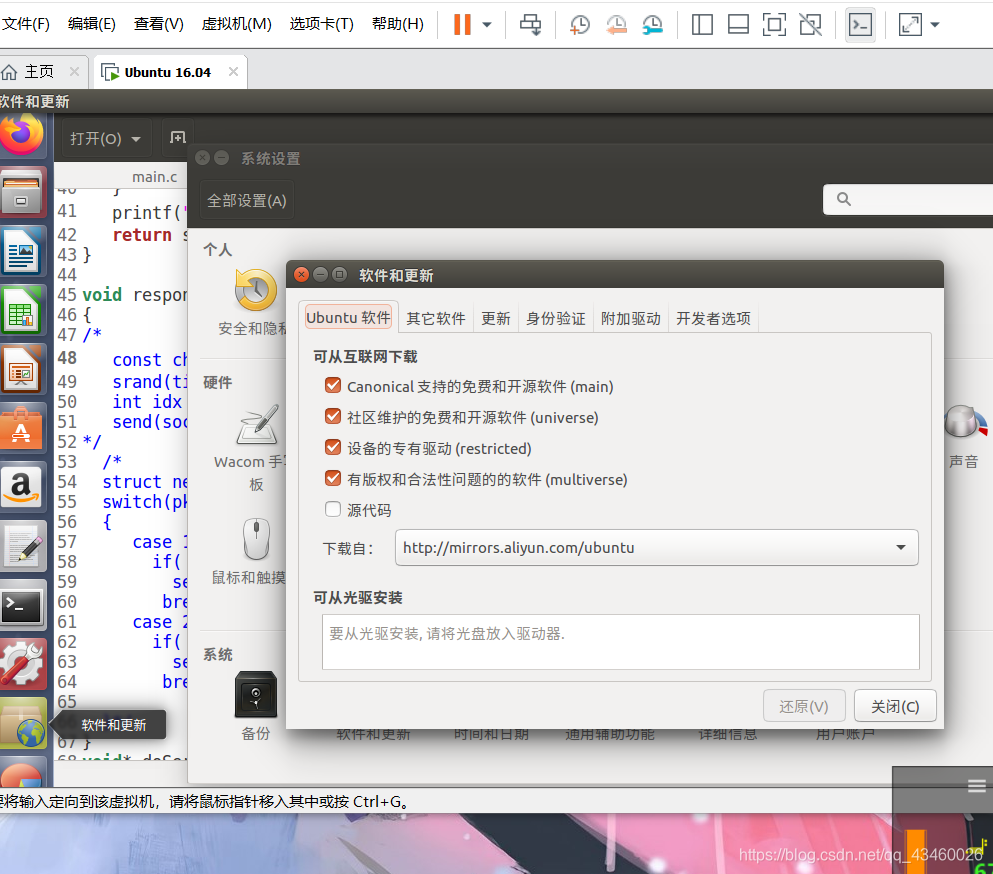Screen dimensions: 993x874
Task: Switch to Ubuntu 软件 tab
Action: pos(348,317)
